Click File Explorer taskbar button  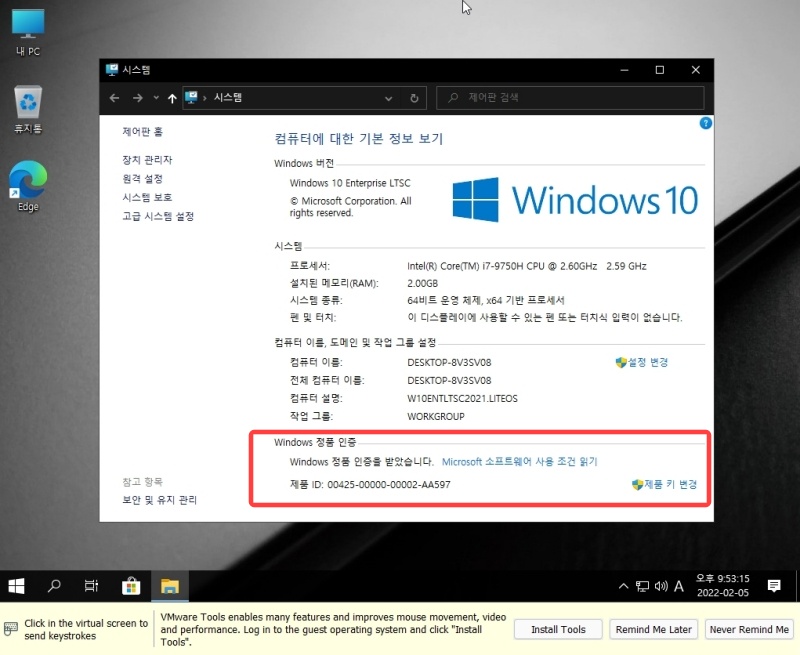pyautogui.click(x=169, y=586)
